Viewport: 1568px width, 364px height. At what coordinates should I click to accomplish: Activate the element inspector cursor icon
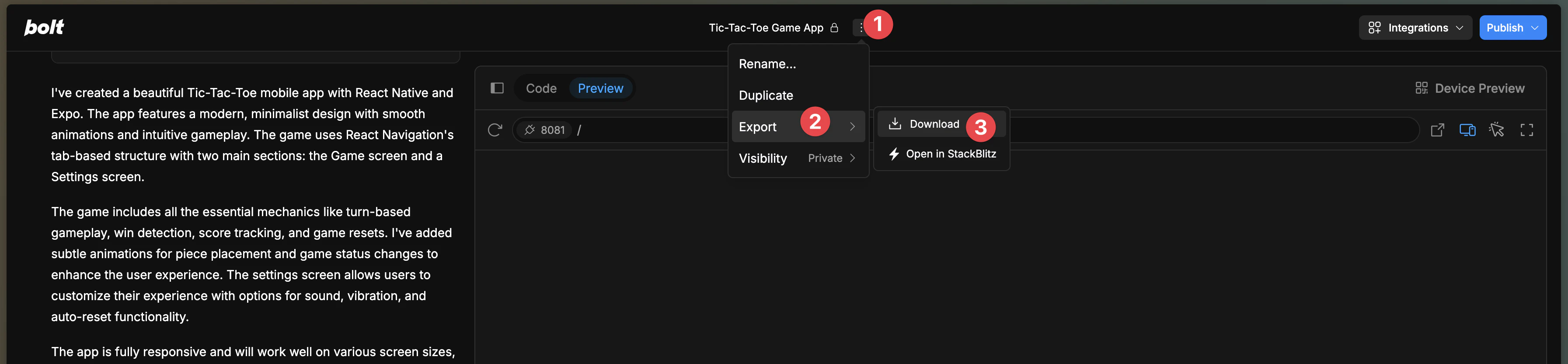[x=1496, y=129]
